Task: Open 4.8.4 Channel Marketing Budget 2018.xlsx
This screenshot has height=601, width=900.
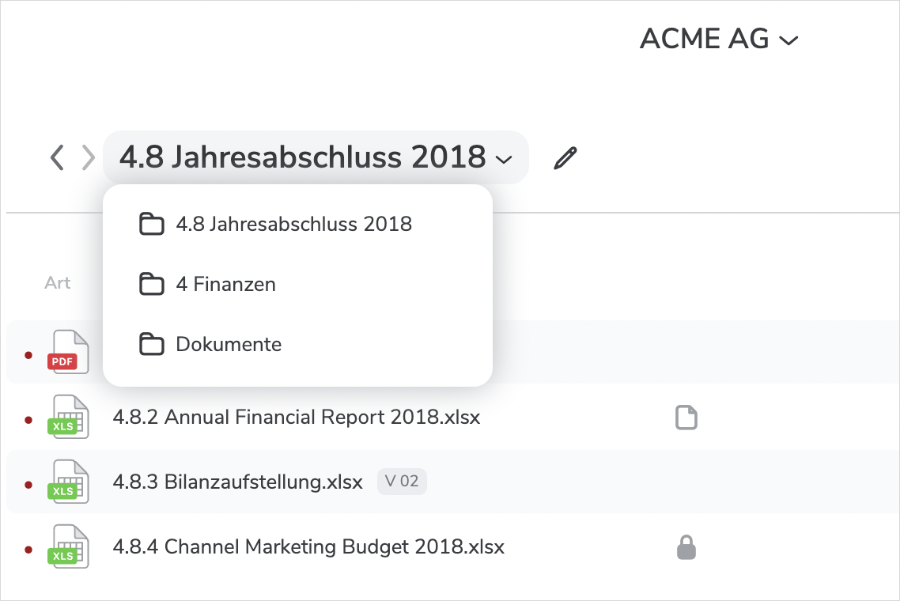Action: [x=308, y=547]
